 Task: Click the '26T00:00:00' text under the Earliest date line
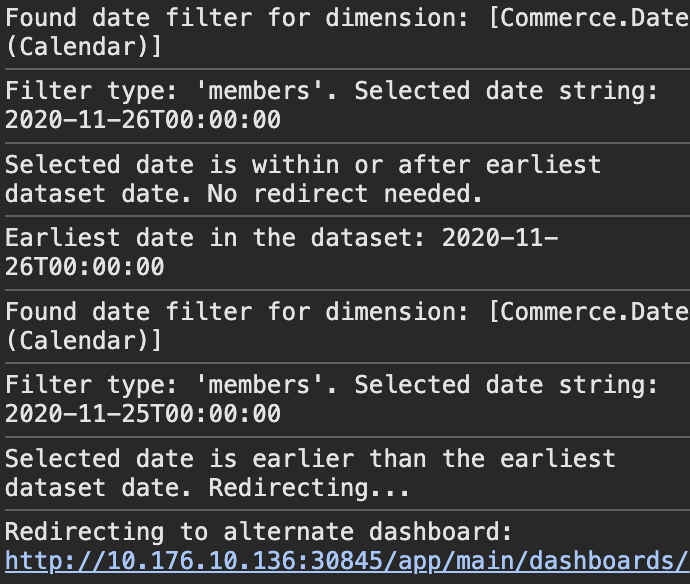click(x=84, y=267)
